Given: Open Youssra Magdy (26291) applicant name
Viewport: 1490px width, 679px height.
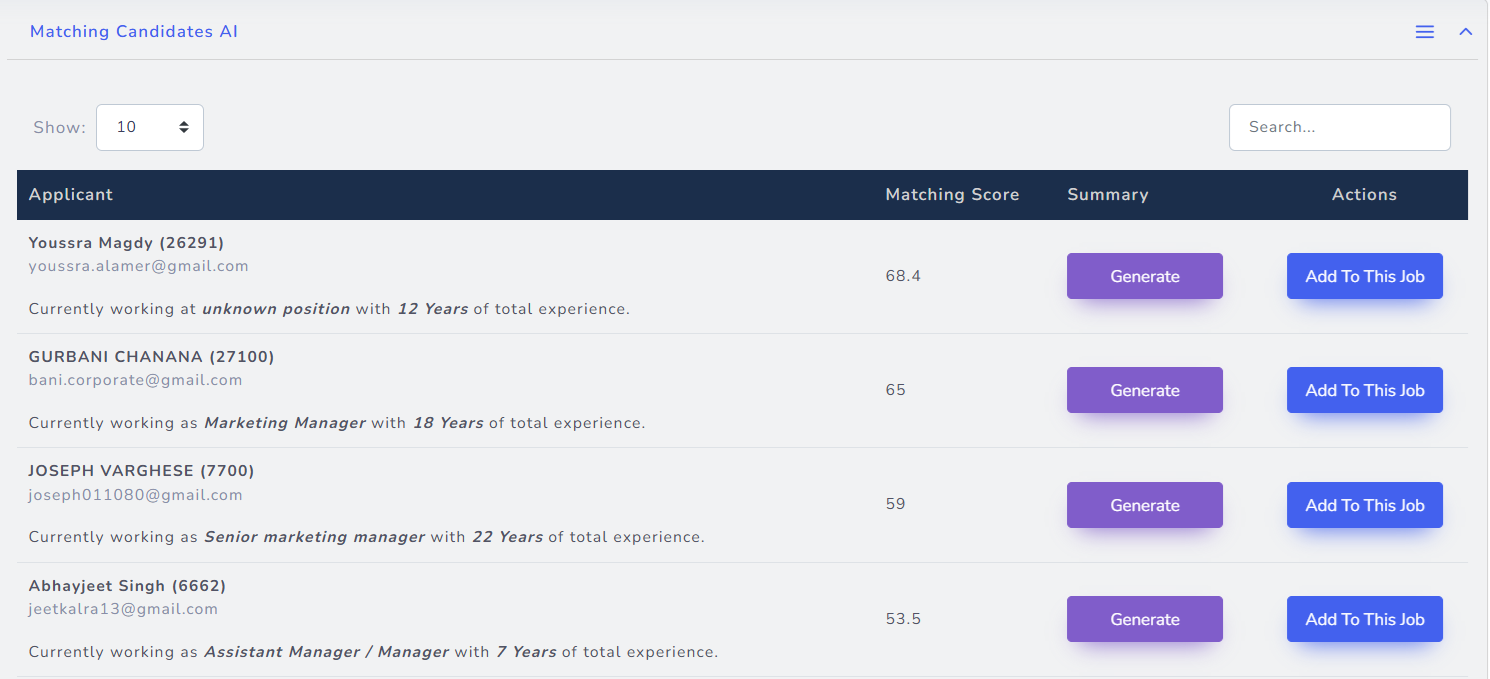Looking at the screenshot, I should 126,243.
